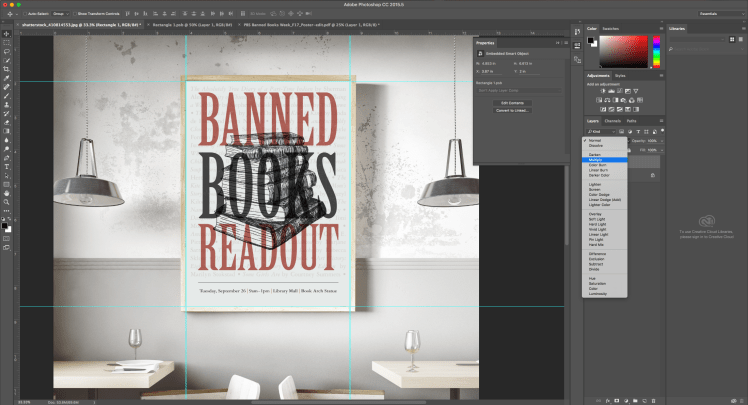Click the Photo Filter adjustment icon
This screenshot has width=748, height=405.
click(623, 100)
